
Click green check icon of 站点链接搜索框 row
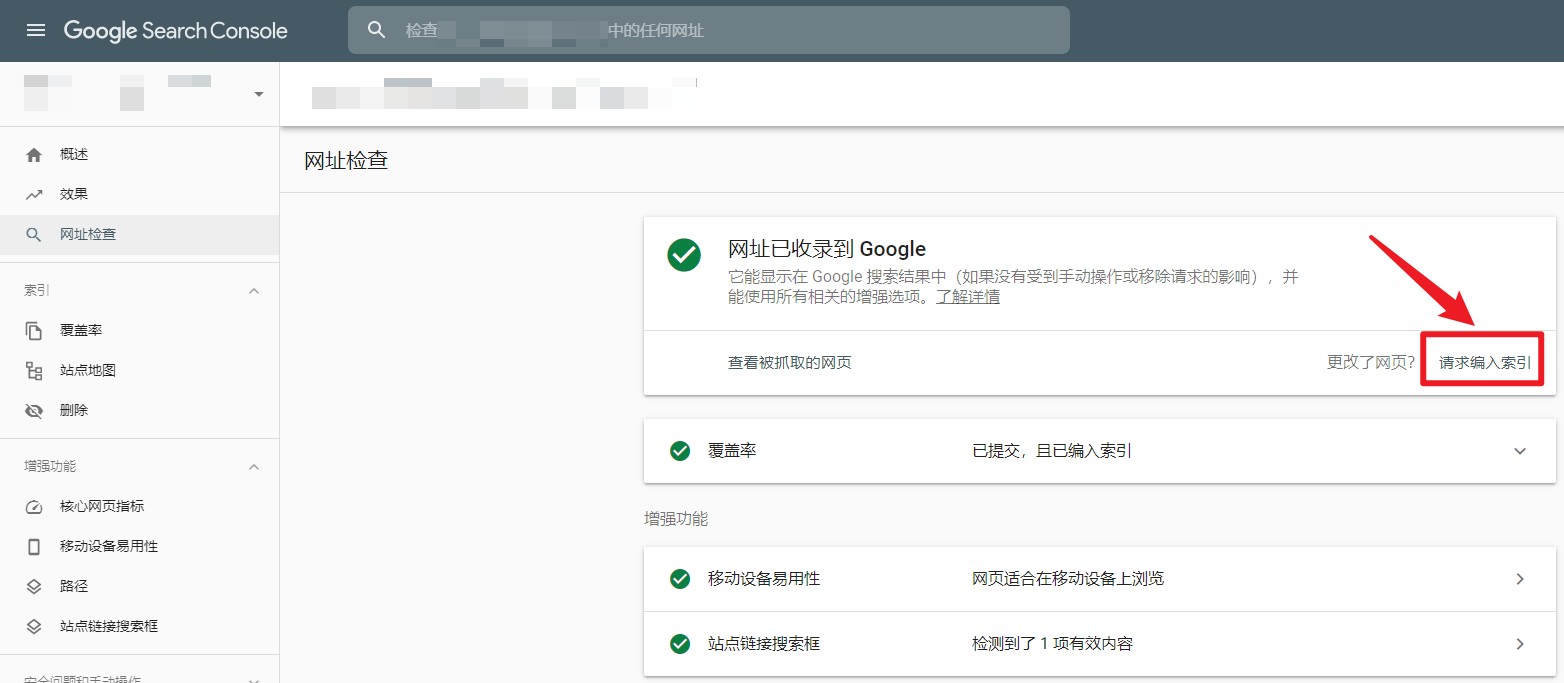click(x=680, y=644)
